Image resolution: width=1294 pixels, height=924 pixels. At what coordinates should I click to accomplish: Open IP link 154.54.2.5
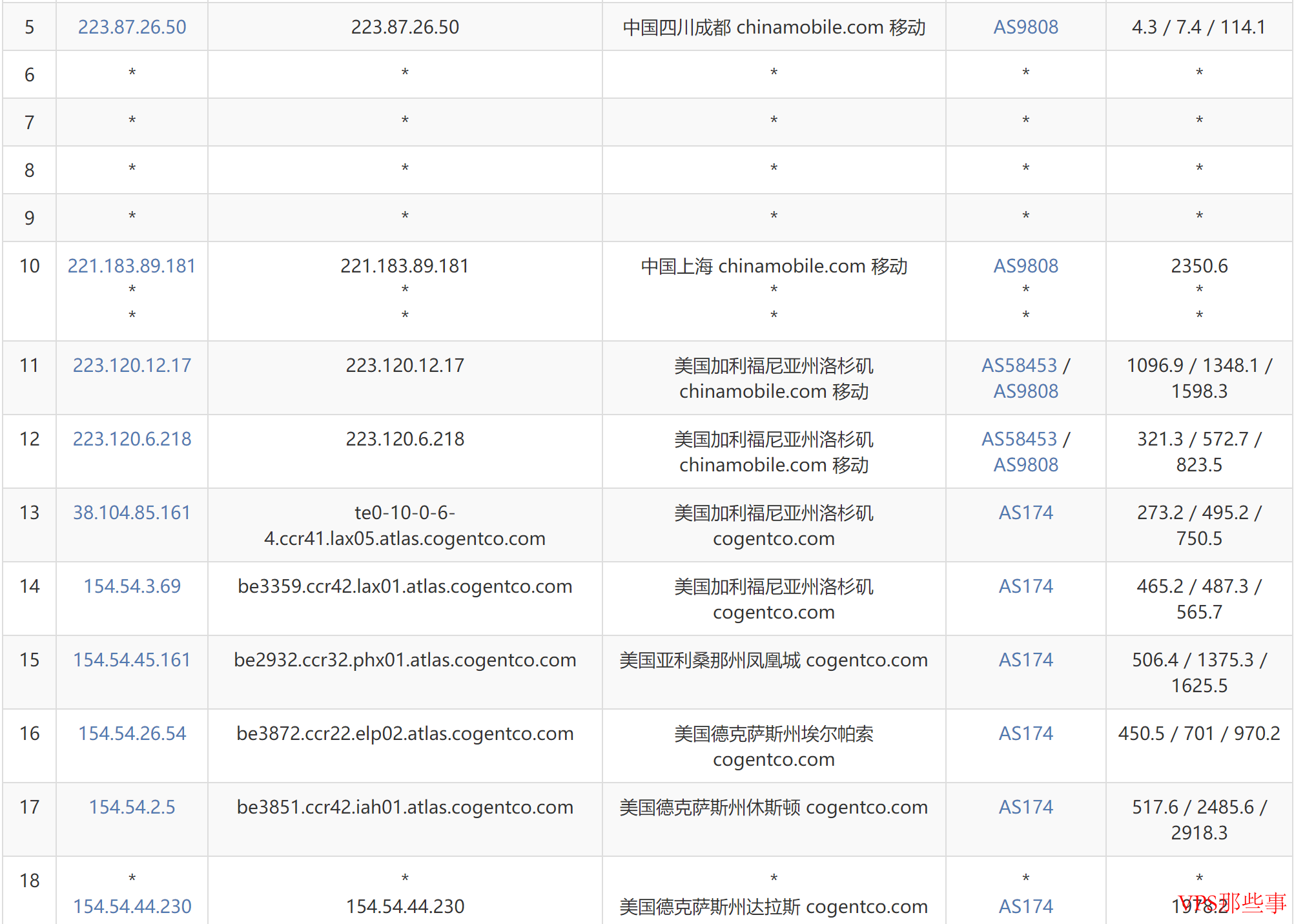tap(132, 807)
